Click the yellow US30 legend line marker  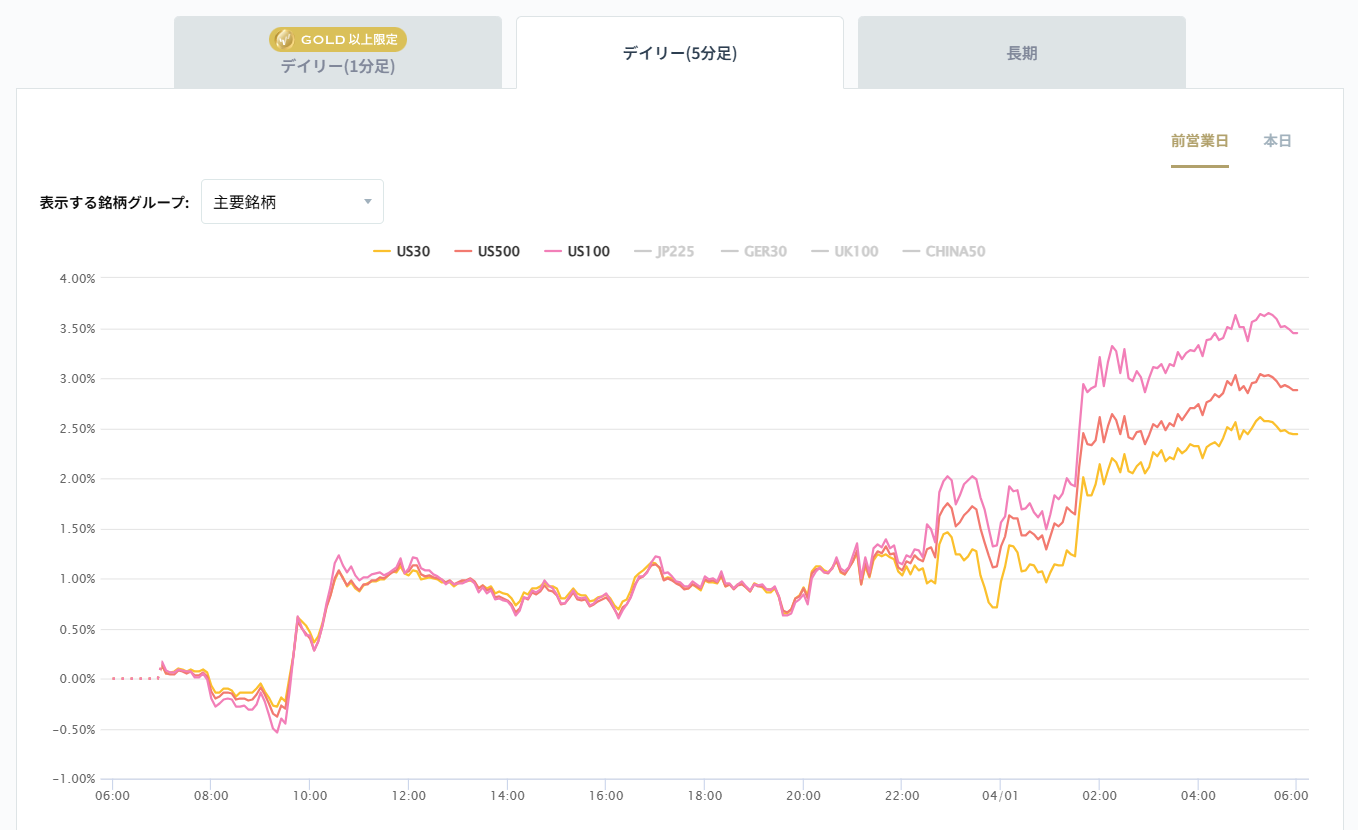[381, 252]
